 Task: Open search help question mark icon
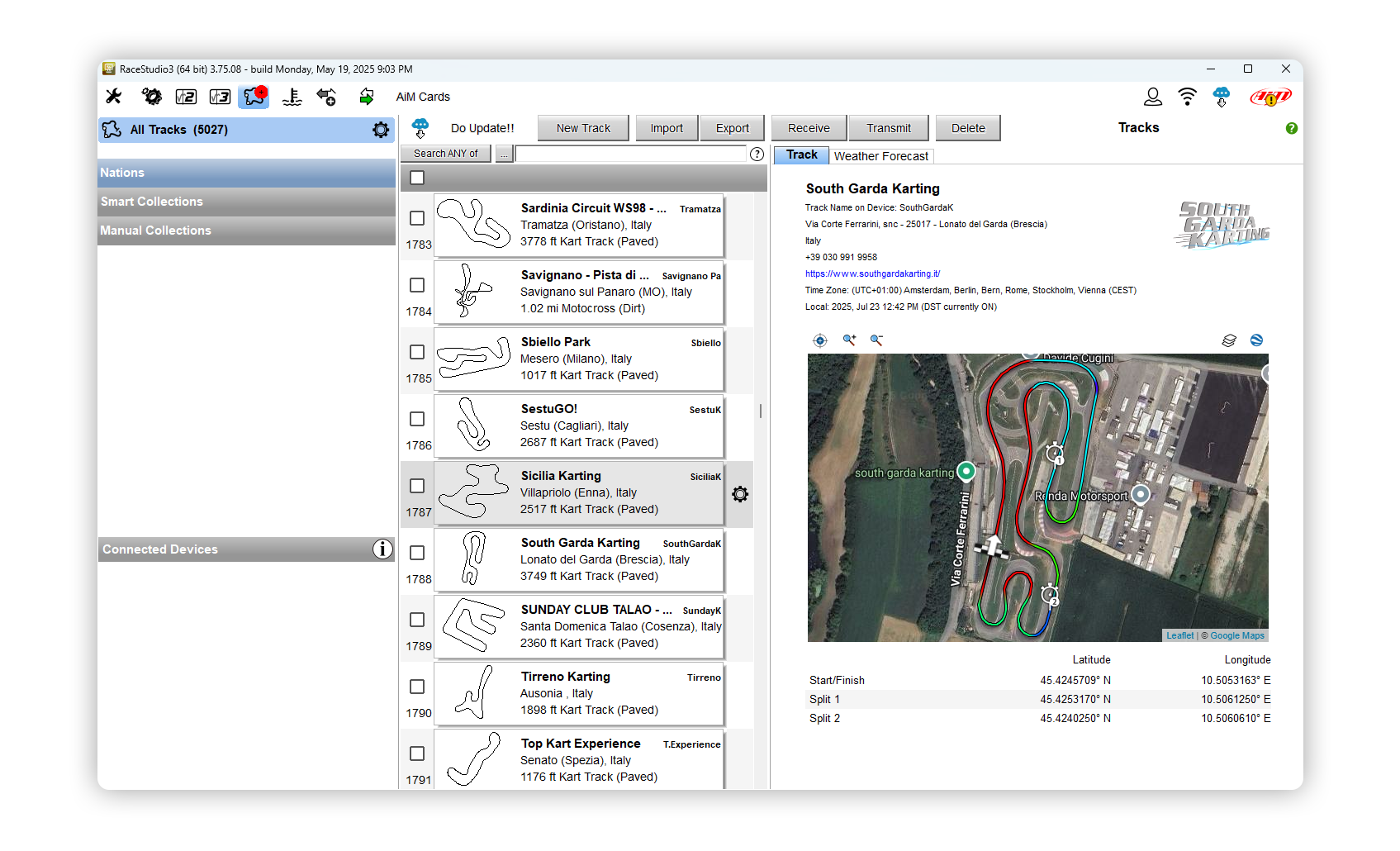pos(757,154)
